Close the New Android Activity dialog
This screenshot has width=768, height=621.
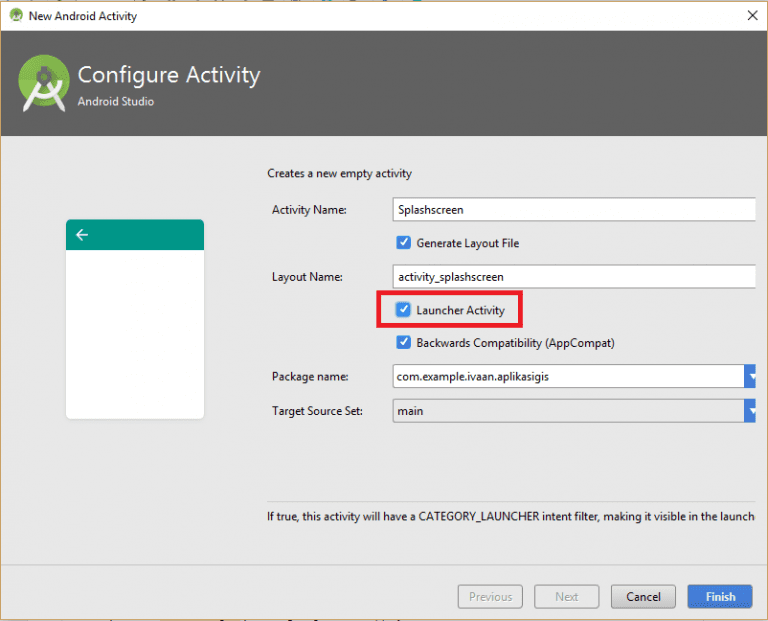pos(751,16)
